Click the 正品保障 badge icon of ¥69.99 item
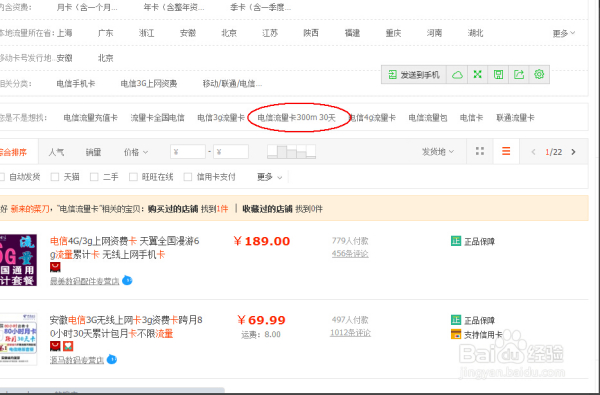This screenshot has width=600, height=395. [x=456, y=320]
